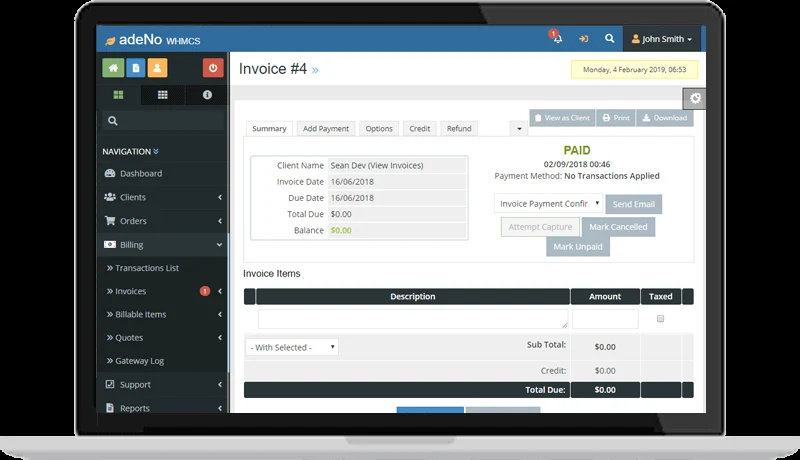Expand the Orders menu

click(x=162, y=221)
